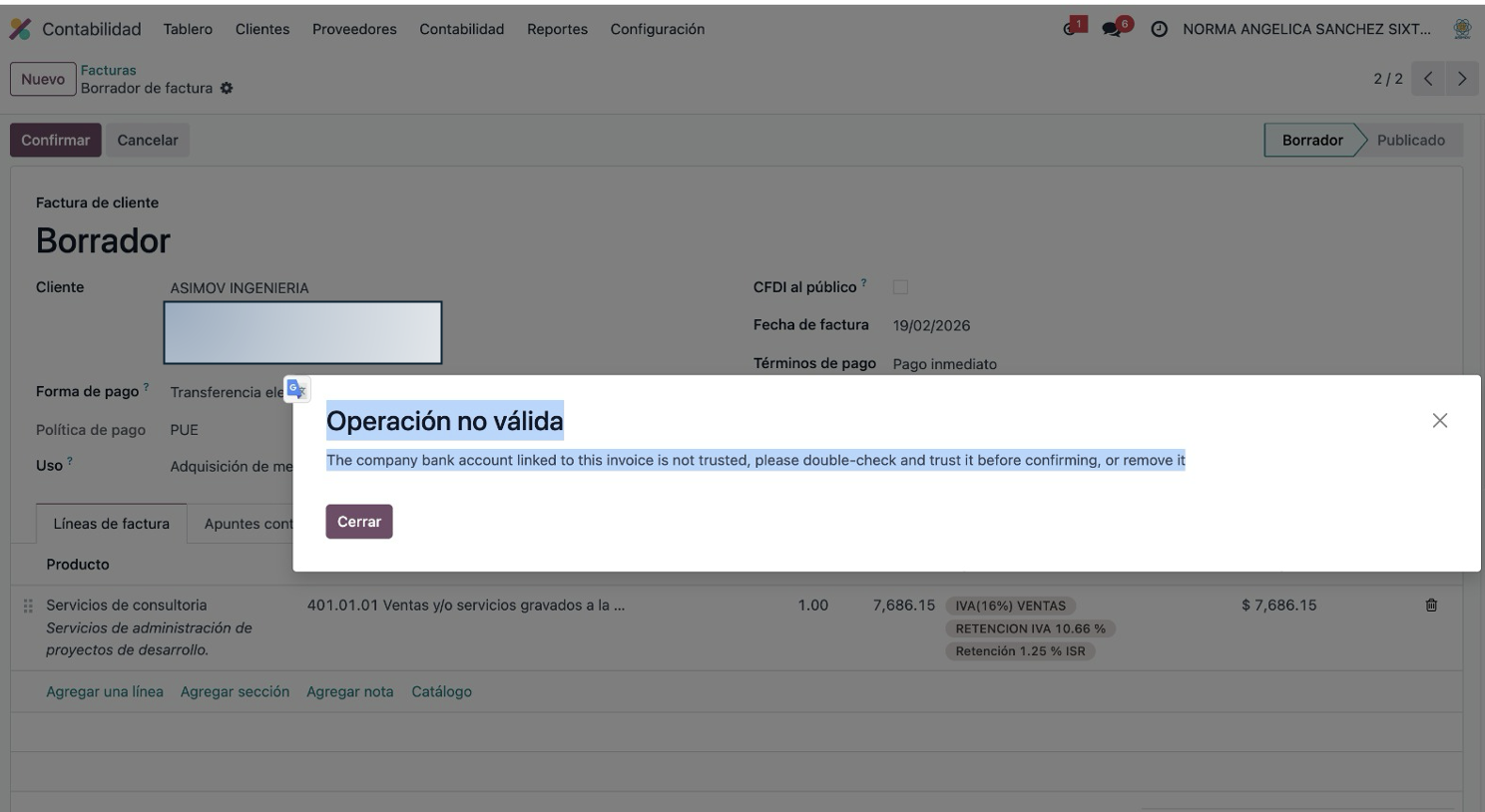
Task: Delete the Servicios de consultoria line with trash icon
Action: tap(1431, 606)
